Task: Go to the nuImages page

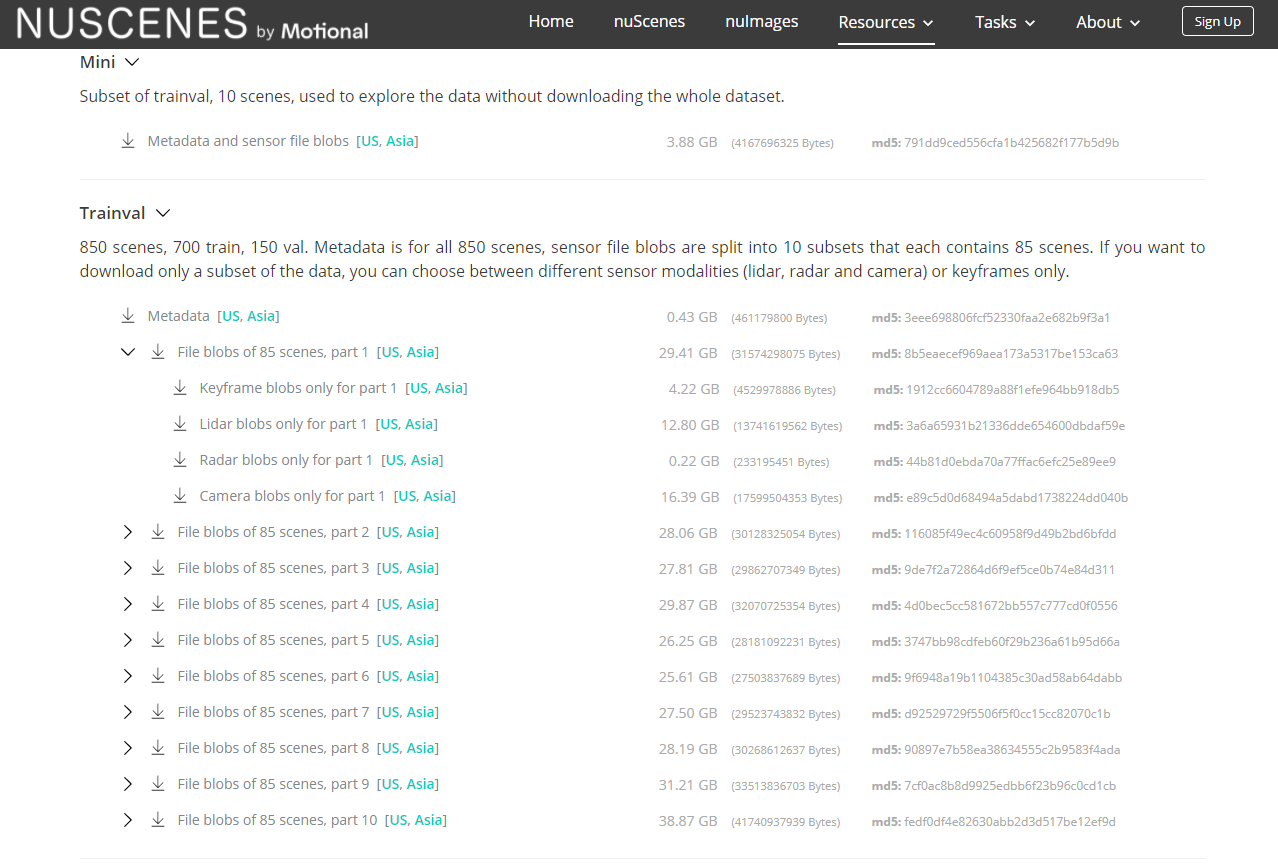Action: tap(761, 21)
